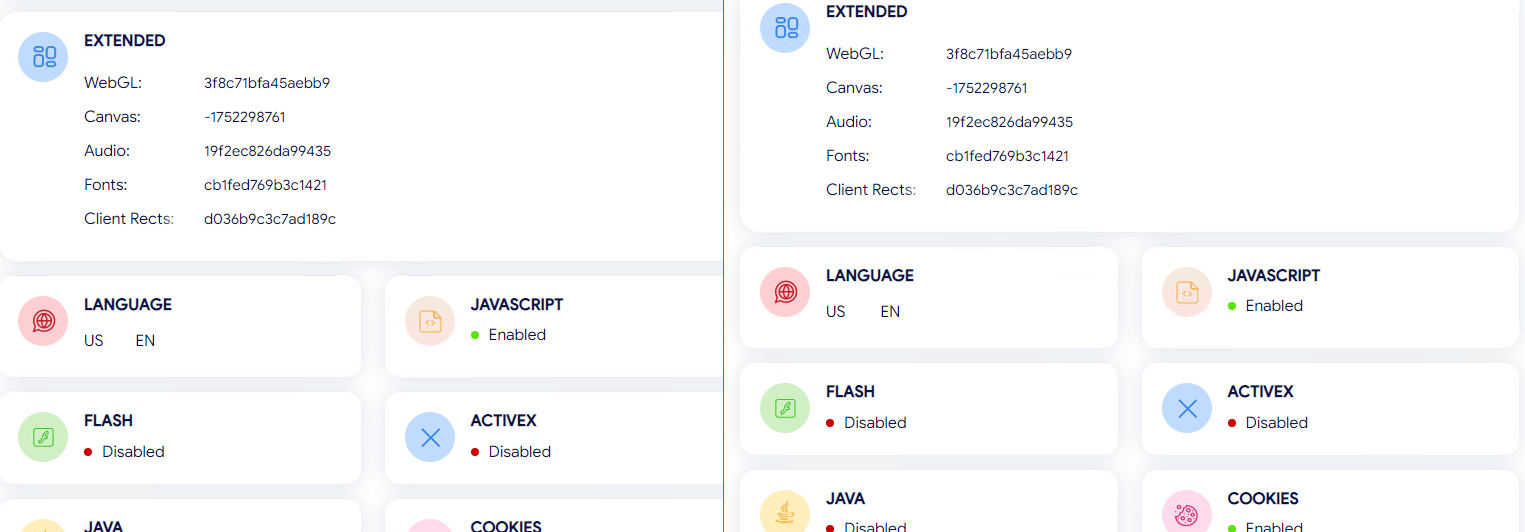Click the Client Rects: label in left window
The width and height of the screenshot is (1525, 532).
(x=129, y=219)
